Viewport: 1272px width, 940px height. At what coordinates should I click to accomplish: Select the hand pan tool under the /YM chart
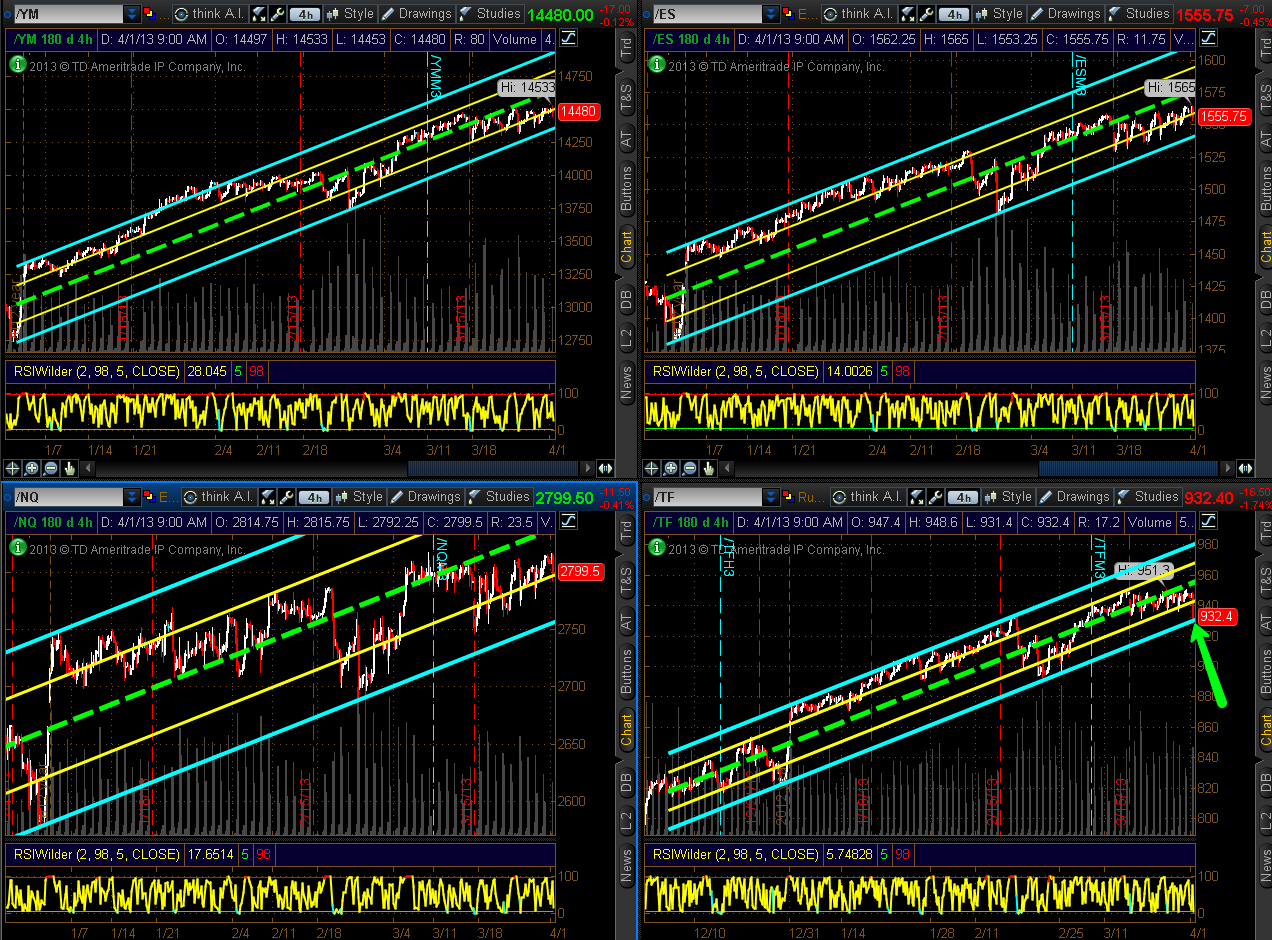tap(69, 467)
